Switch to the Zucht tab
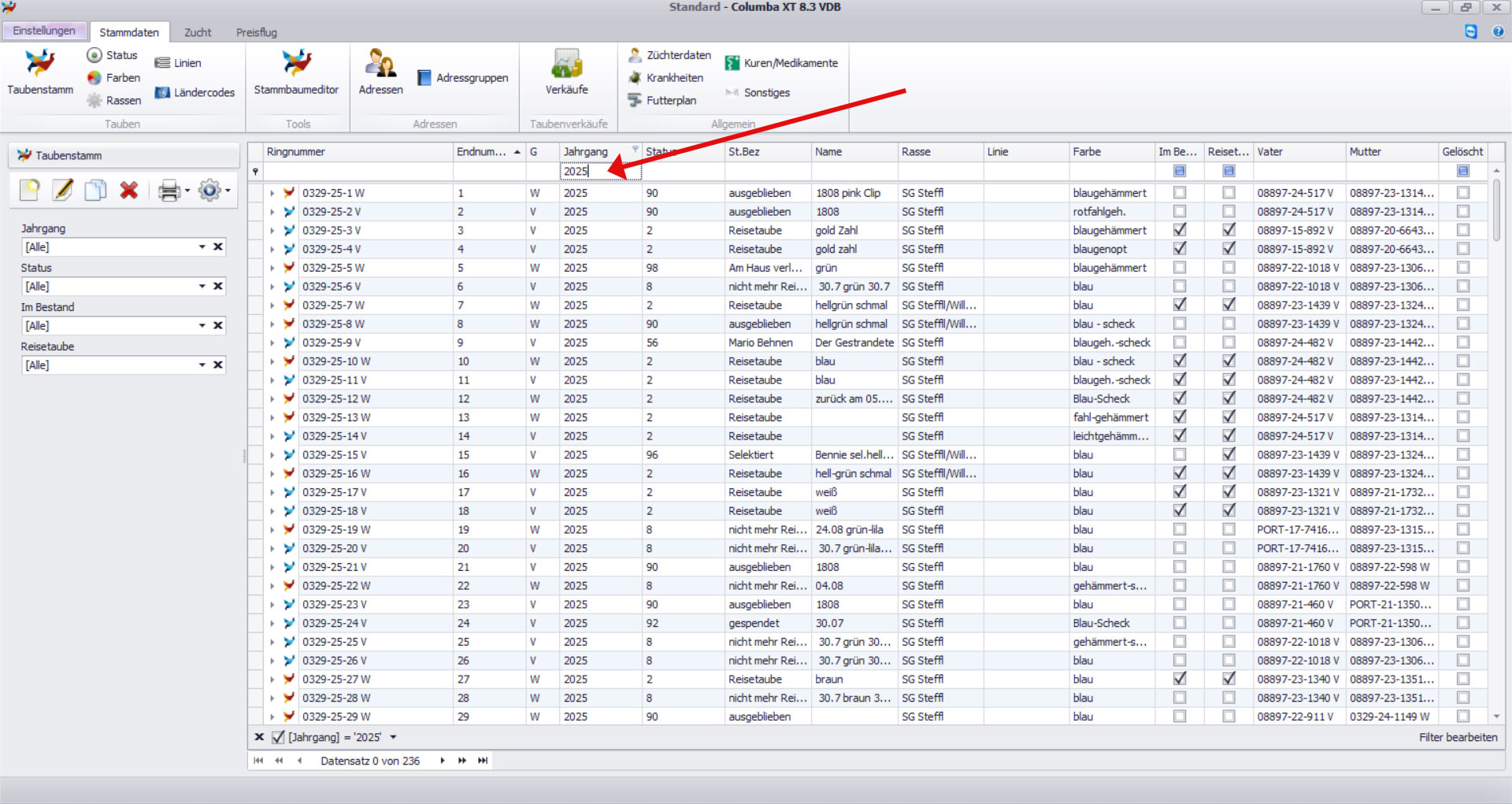The height and width of the screenshot is (804, 1512). pyautogui.click(x=198, y=32)
